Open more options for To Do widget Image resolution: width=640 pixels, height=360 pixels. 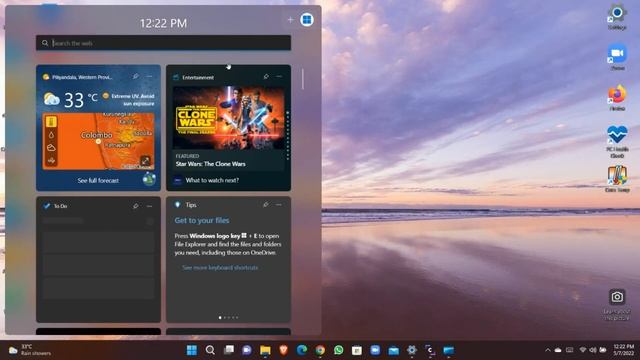coord(149,206)
